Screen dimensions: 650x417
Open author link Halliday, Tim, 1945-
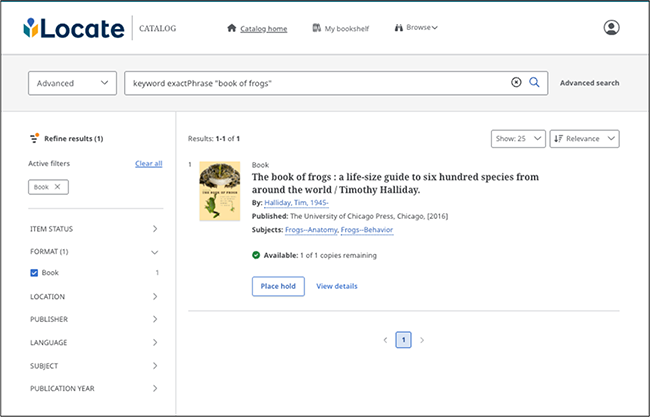[296, 203]
